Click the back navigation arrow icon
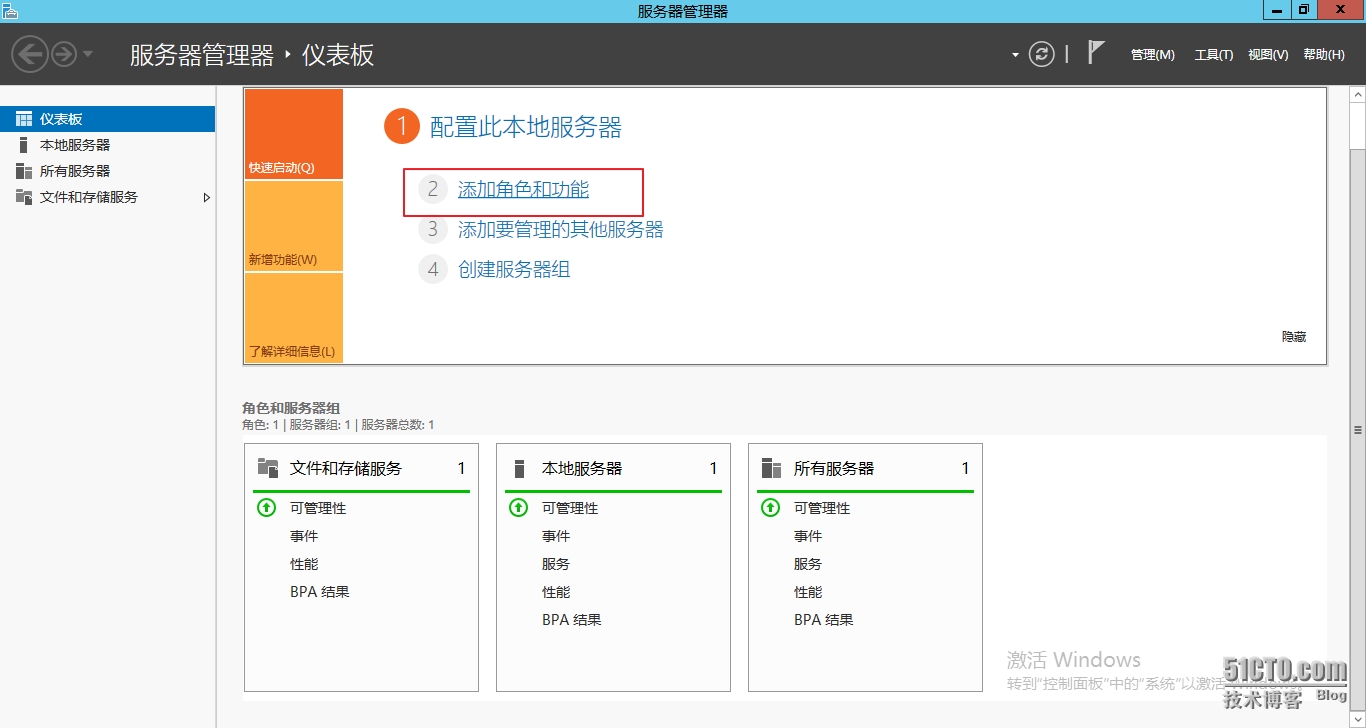 pyautogui.click(x=30, y=54)
